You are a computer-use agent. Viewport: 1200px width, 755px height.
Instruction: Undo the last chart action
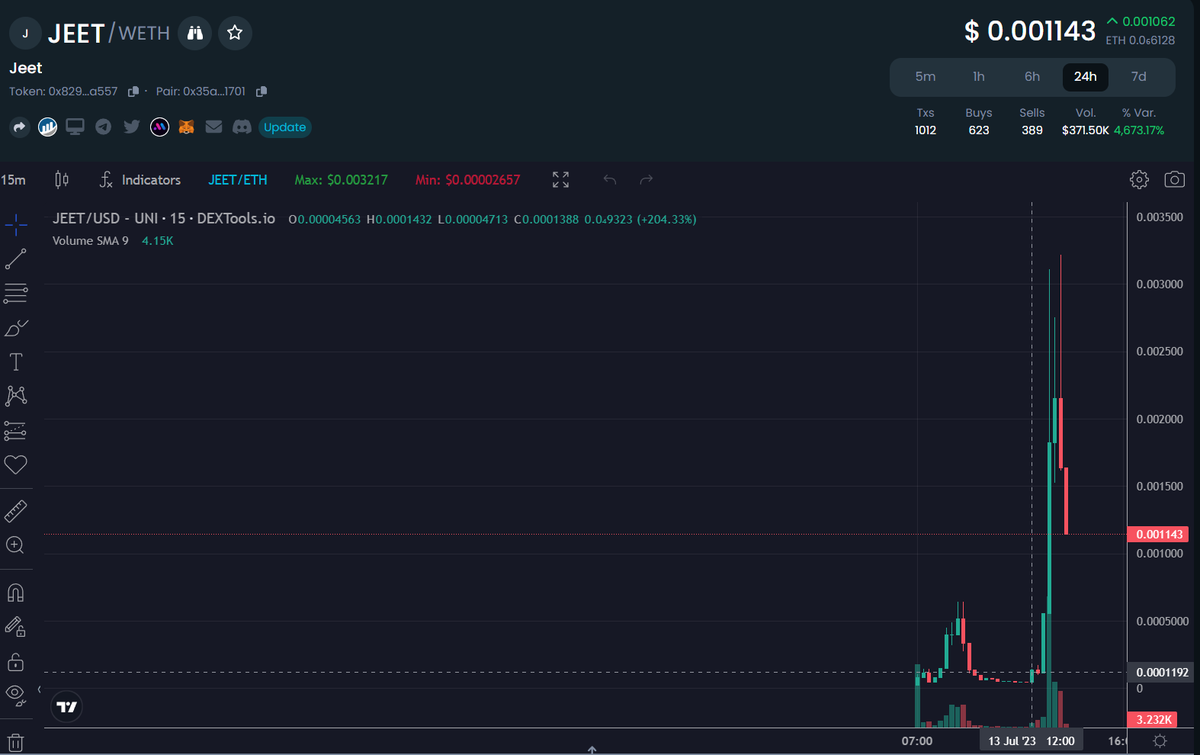(x=610, y=180)
